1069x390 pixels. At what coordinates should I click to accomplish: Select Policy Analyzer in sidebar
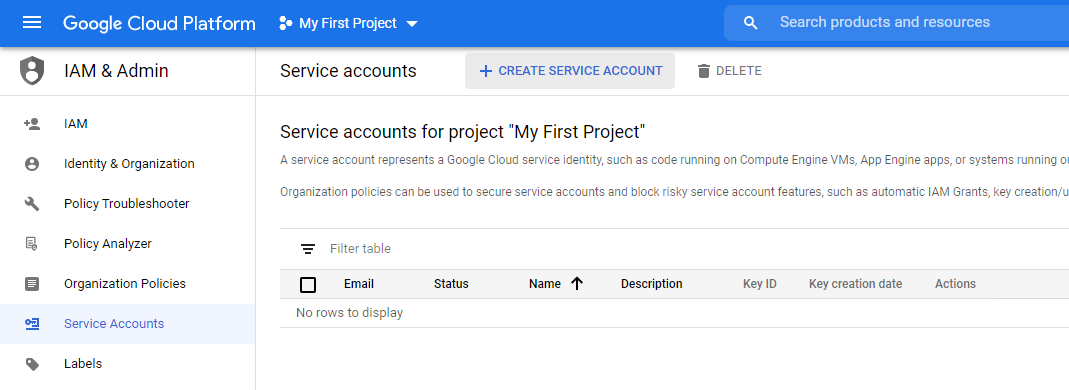click(127, 243)
